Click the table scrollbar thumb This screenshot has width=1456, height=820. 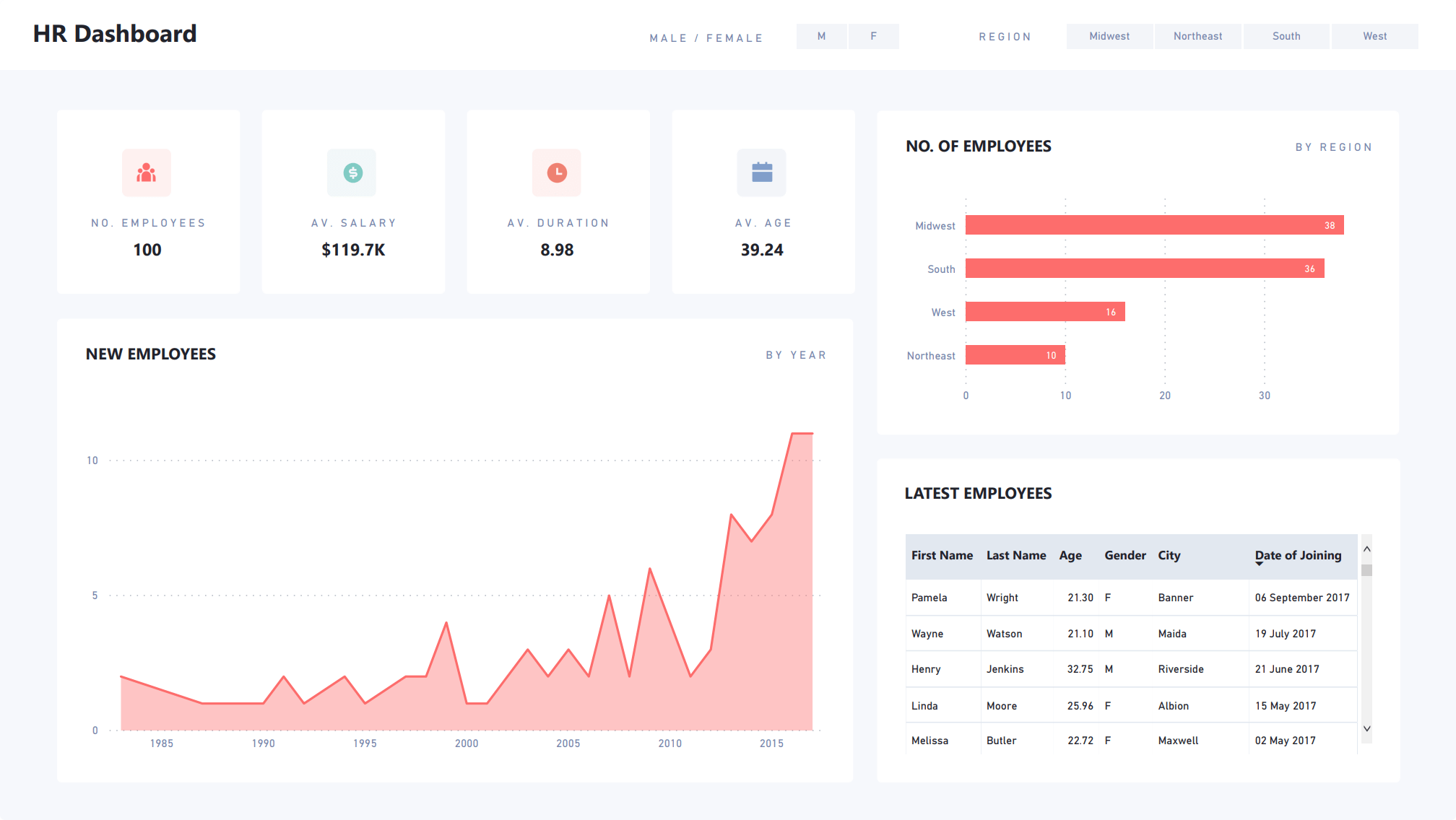tap(1366, 570)
